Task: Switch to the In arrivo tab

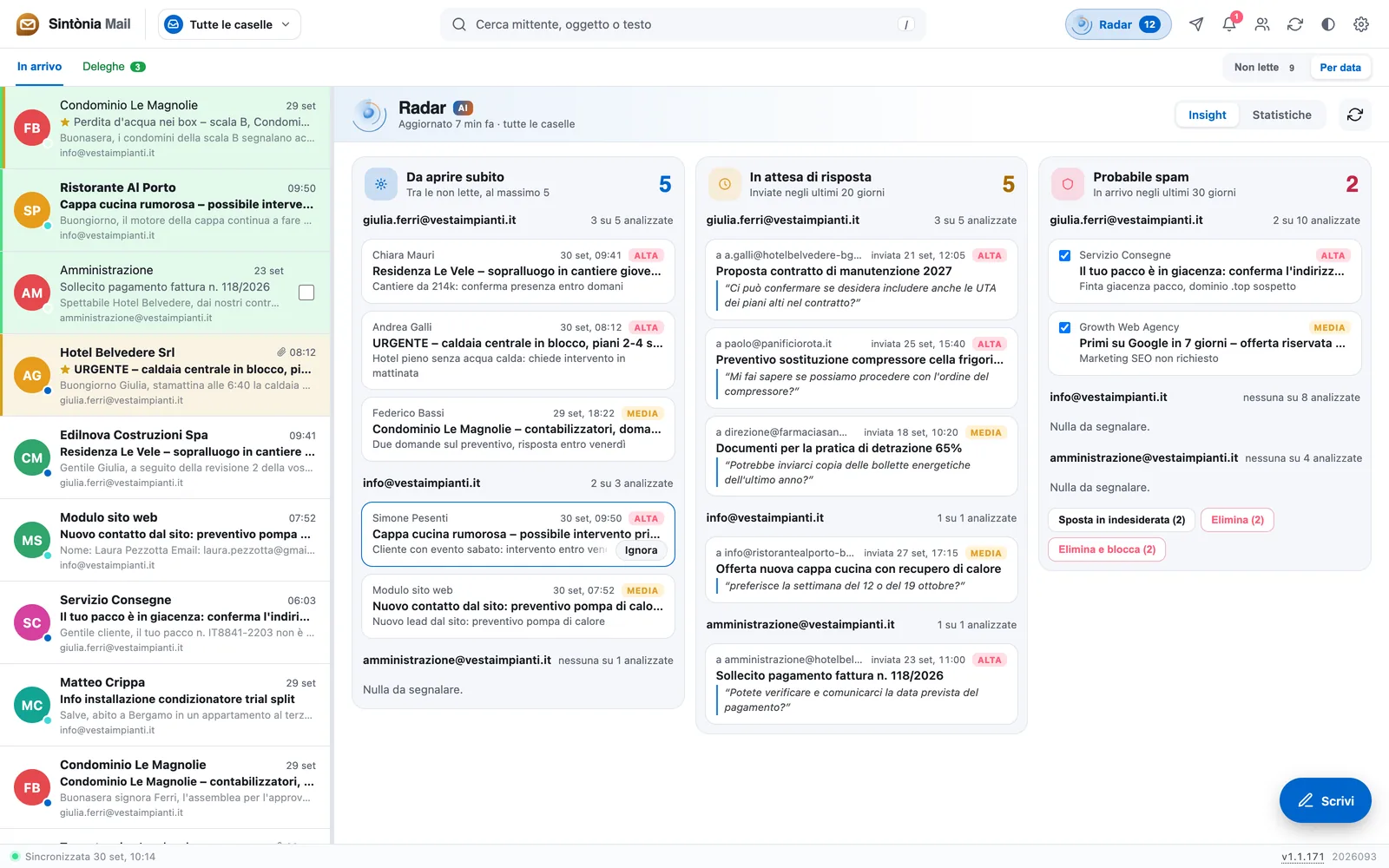Action: pyautogui.click(x=40, y=67)
